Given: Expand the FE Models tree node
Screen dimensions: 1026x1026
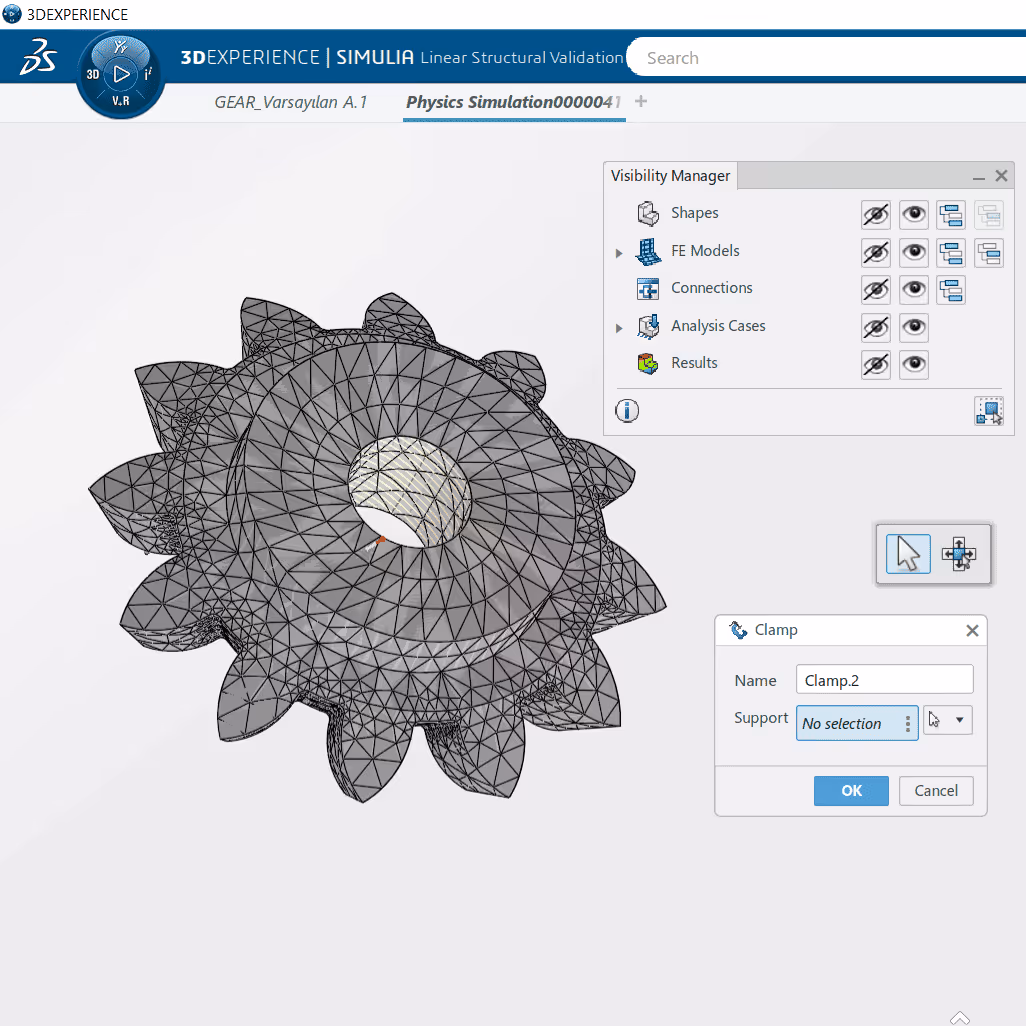Looking at the screenshot, I should pos(619,253).
